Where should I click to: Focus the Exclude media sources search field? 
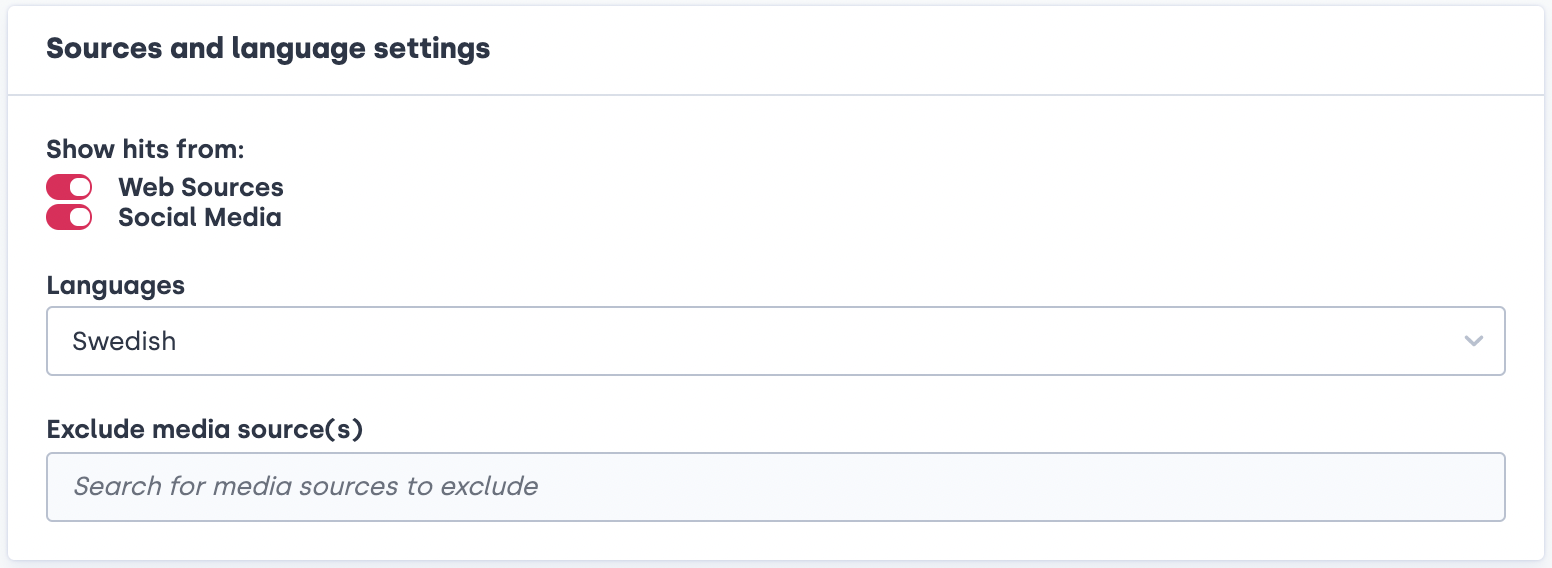point(775,487)
